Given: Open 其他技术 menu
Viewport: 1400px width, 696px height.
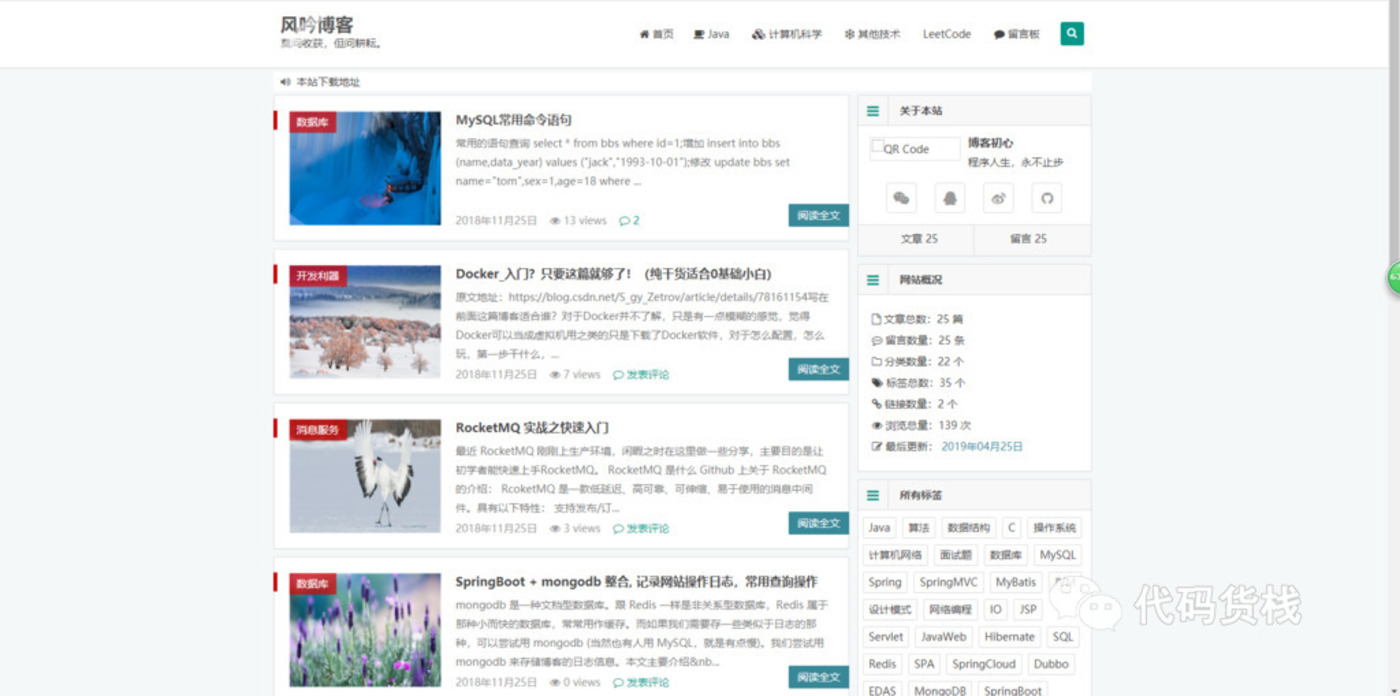Looking at the screenshot, I should (x=872, y=34).
